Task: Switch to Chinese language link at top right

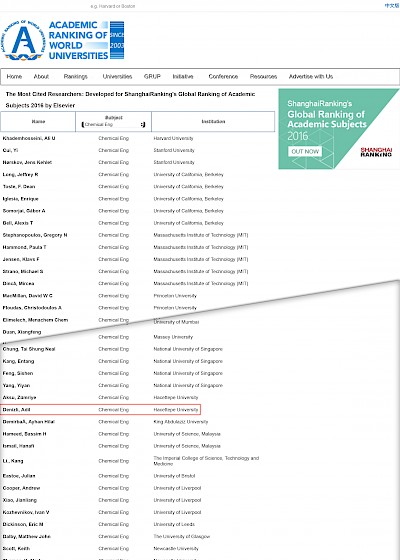Action: pyautogui.click(x=392, y=6)
